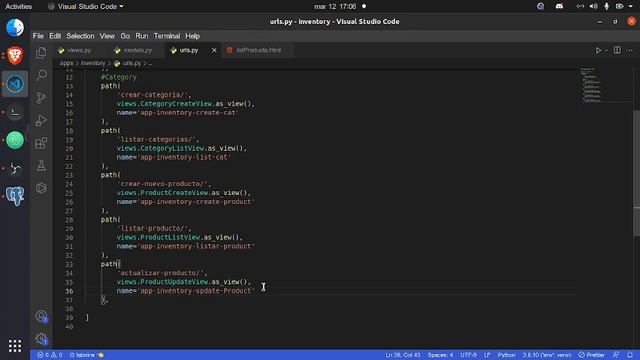This screenshot has width=640, height=360.
Task: Open the Testing flask view
Action: (x=41, y=165)
